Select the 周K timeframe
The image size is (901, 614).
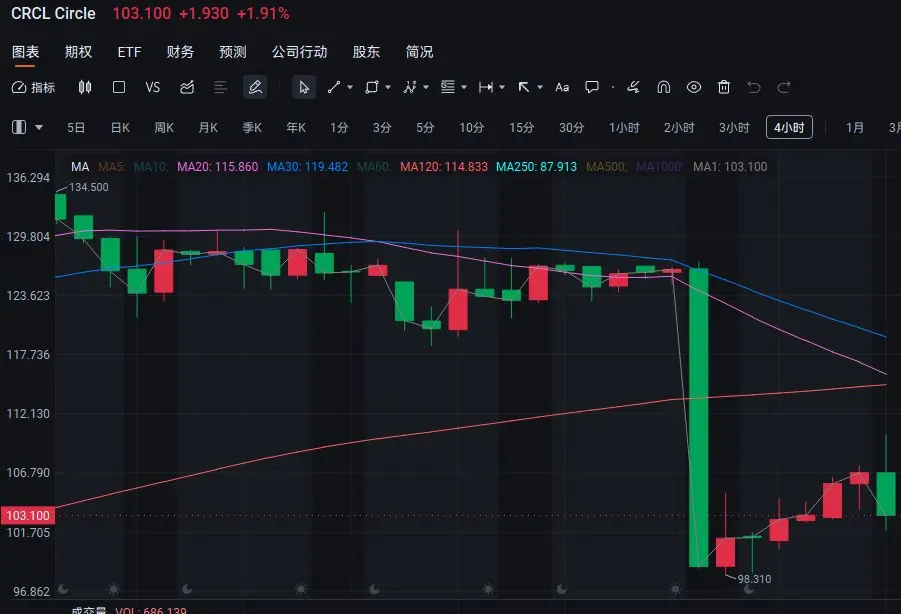click(x=164, y=128)
